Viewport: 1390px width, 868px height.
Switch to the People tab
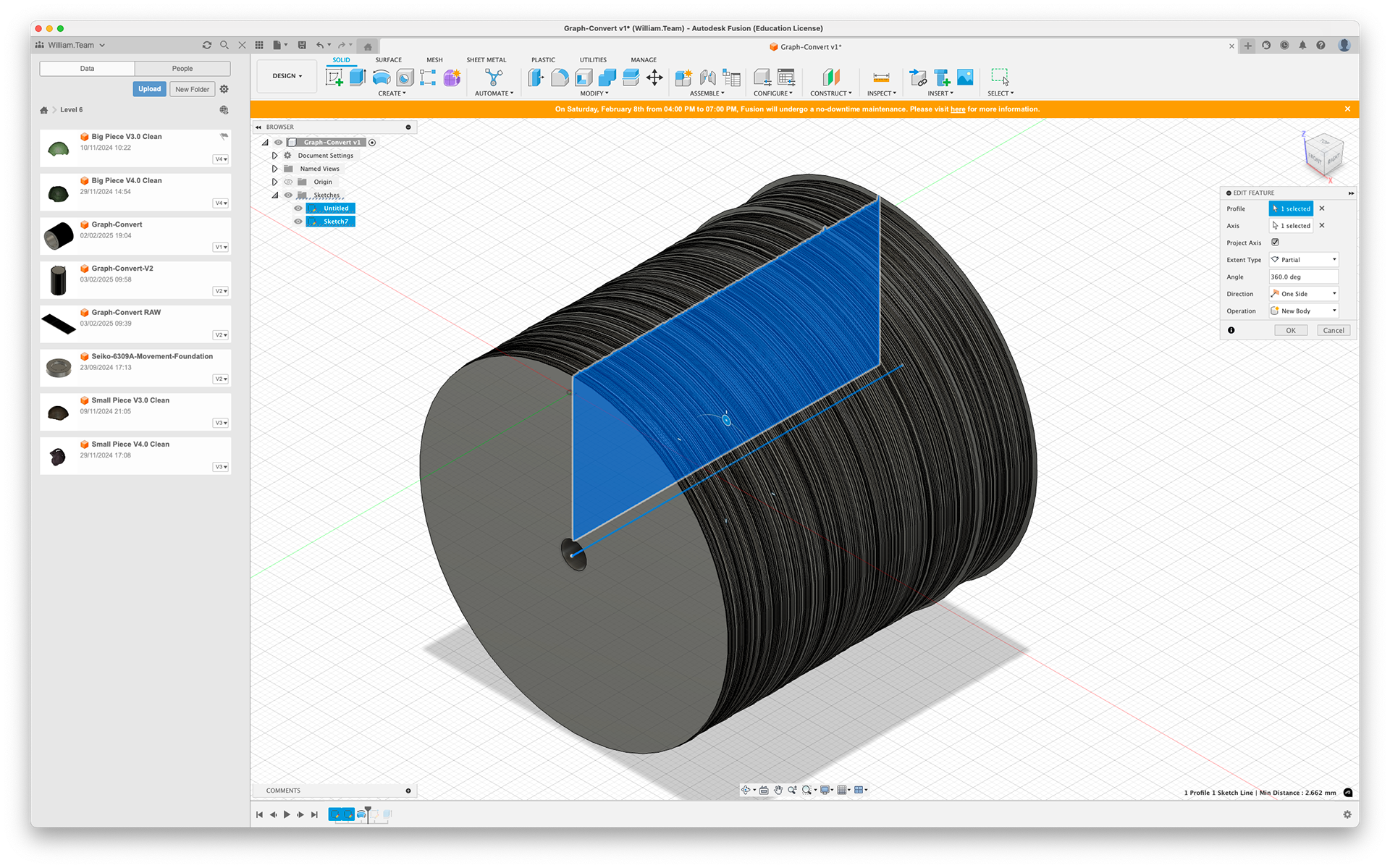[x=182, y=69]
